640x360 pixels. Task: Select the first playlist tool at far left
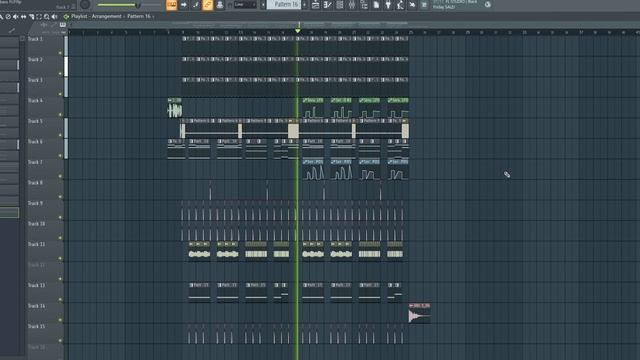coord(2,17)
